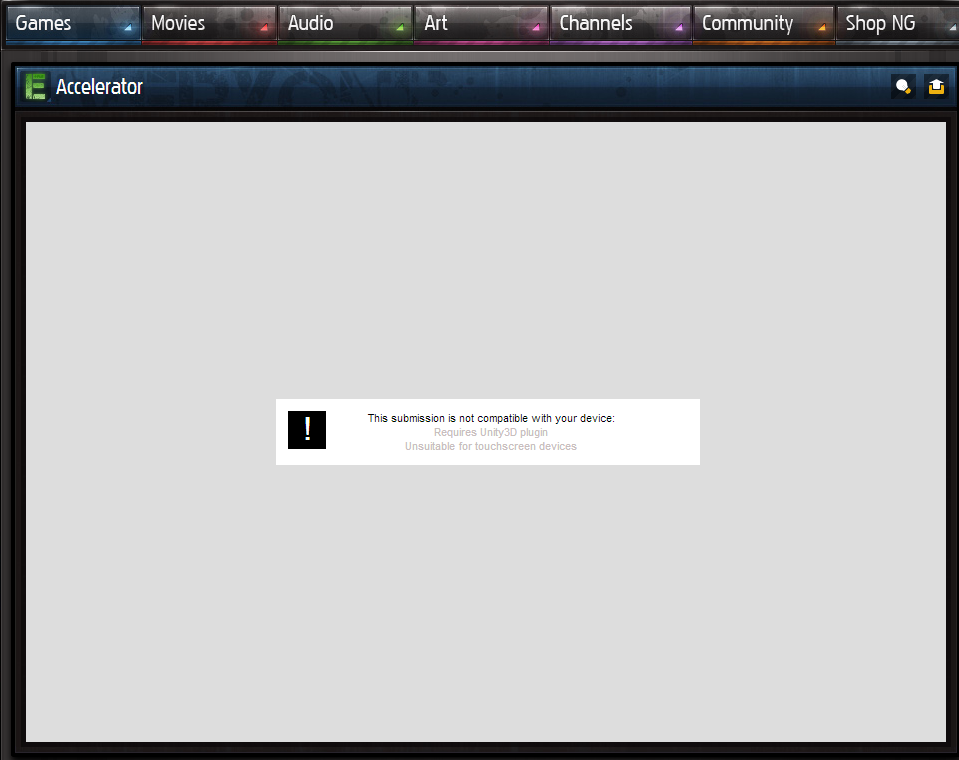This screenshot has height=760, width=959.
Task: Click the 'not compatible with your device' message
Action: [490, 418]
